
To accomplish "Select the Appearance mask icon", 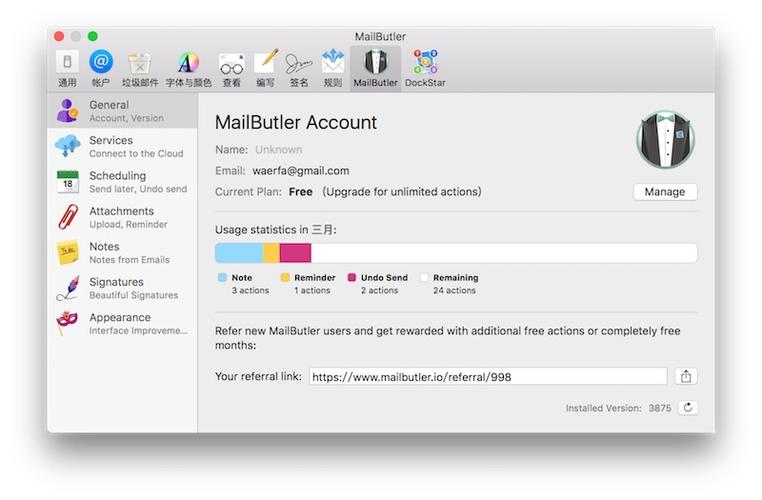I will [x=67, y=323].
